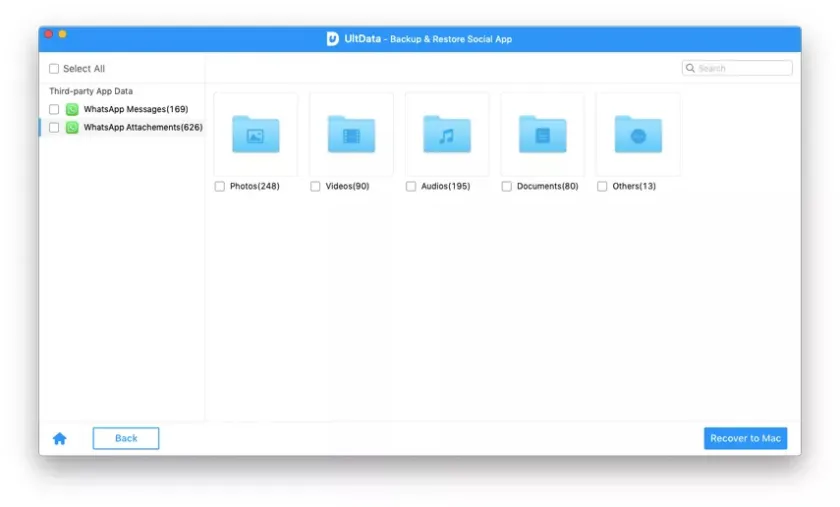Open the Documents folder icon

(542, 134)
